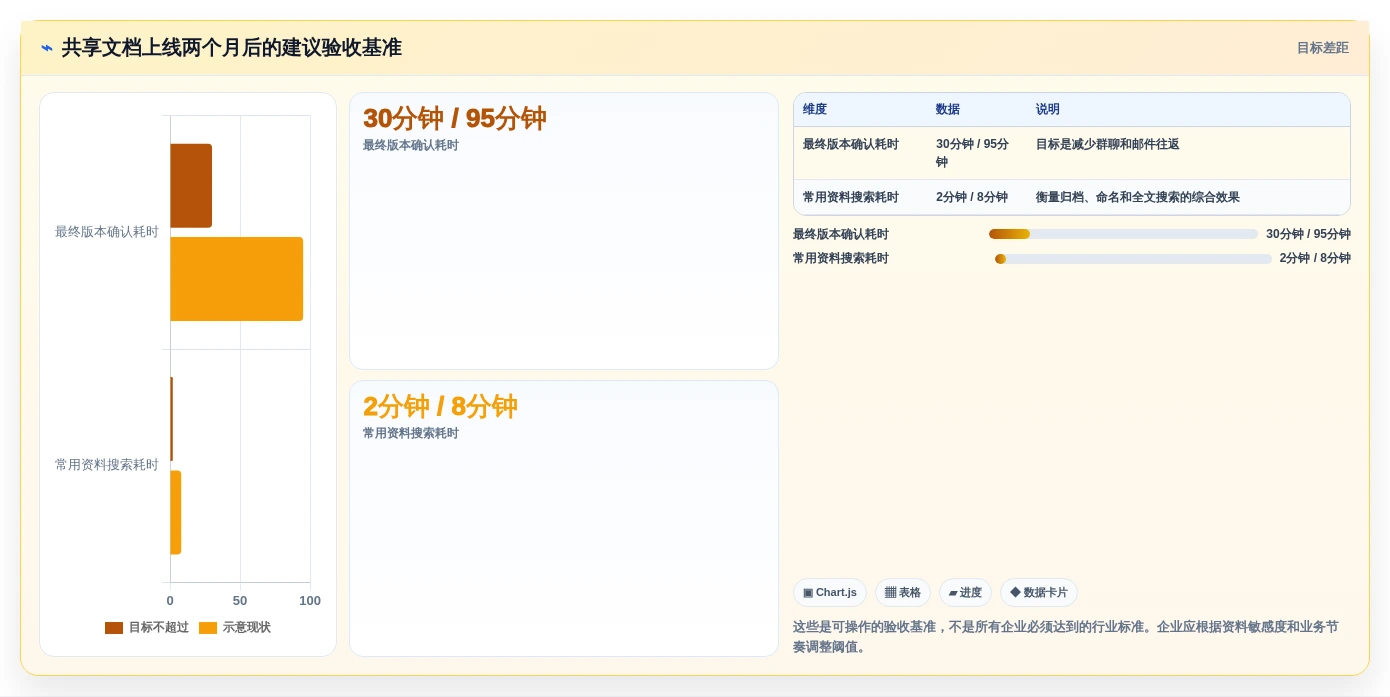Viewport: 1390px width, 697px height.
Task: Click the 示意现状 legend label
Action: click(246, 628)
